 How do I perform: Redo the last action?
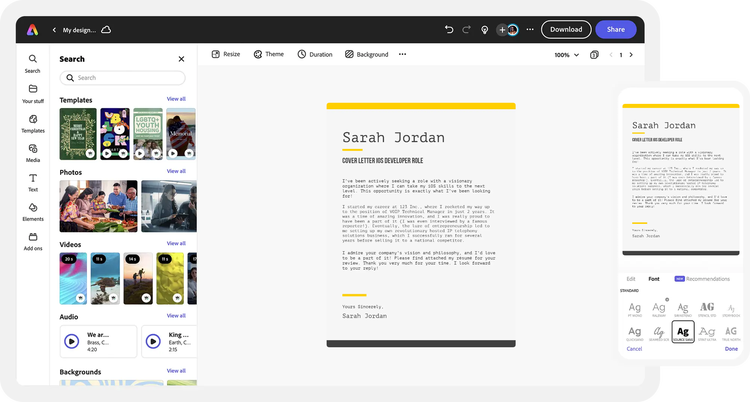coord(466,30)
